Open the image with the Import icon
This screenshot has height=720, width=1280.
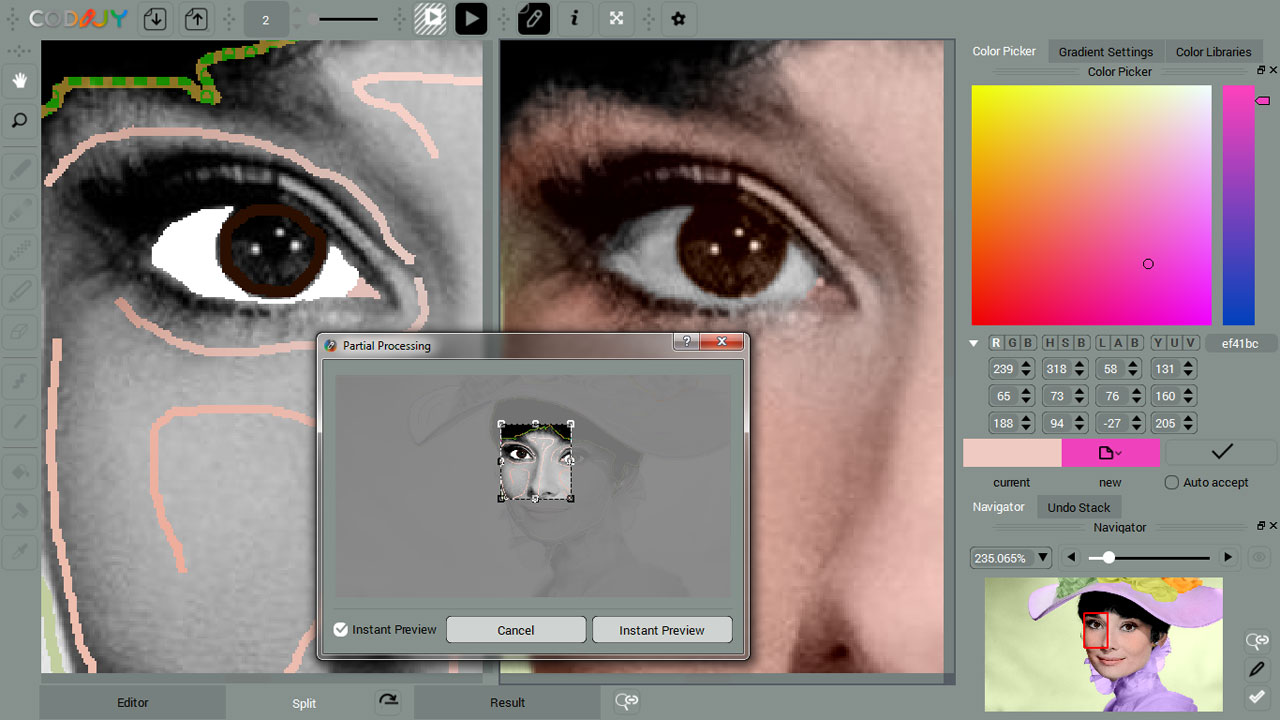(155, 19)
